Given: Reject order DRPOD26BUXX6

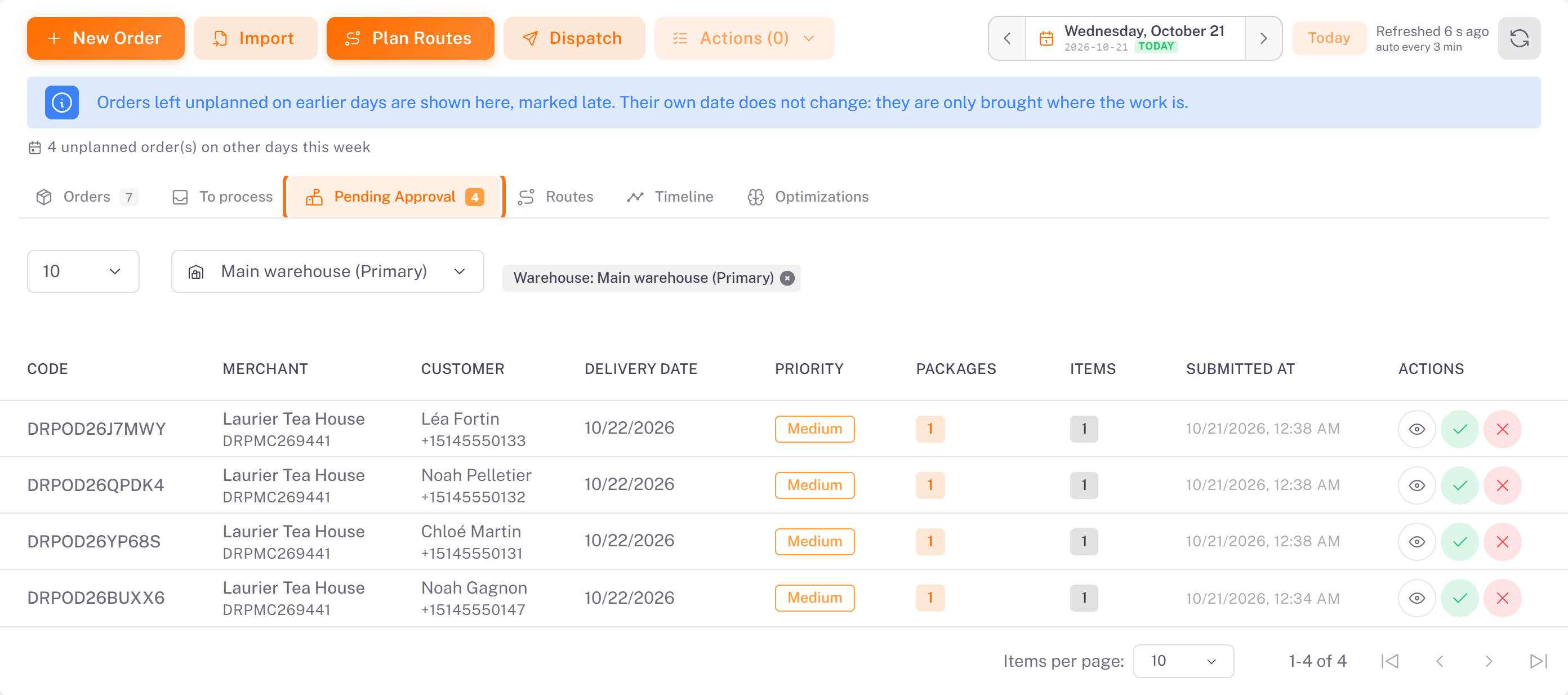Looking at the screenshot, I should [1502, 598].
